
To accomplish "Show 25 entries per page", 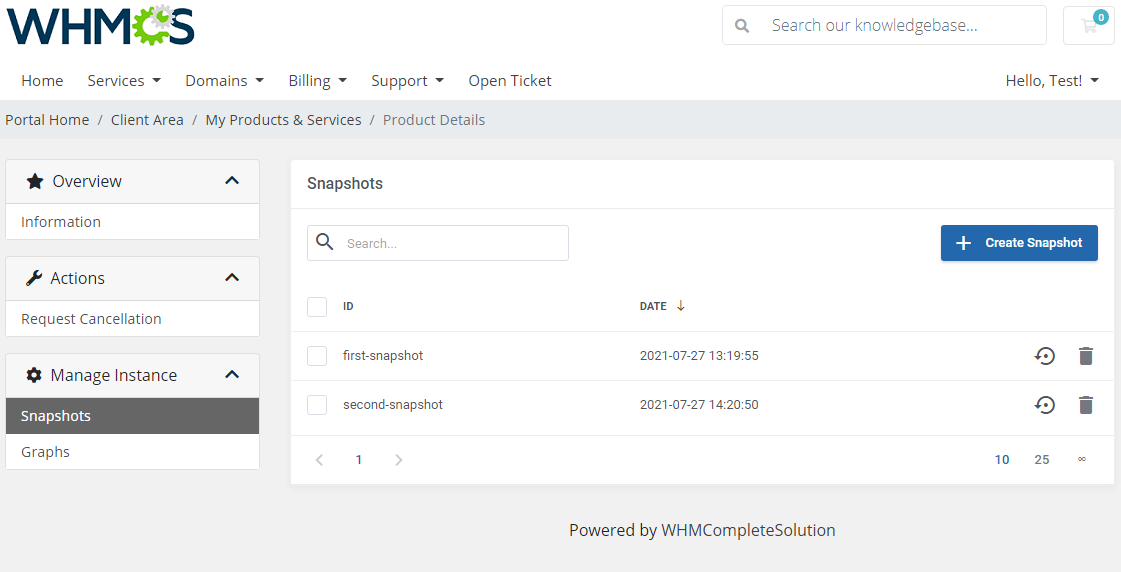I will tap(1042, 460).
